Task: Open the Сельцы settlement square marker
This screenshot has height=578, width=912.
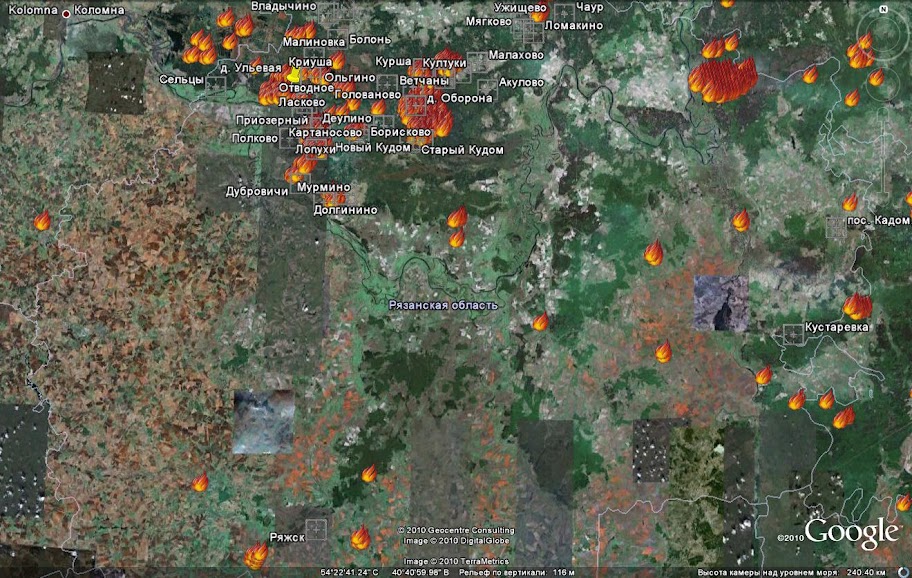Action: [x=216, y=85]
